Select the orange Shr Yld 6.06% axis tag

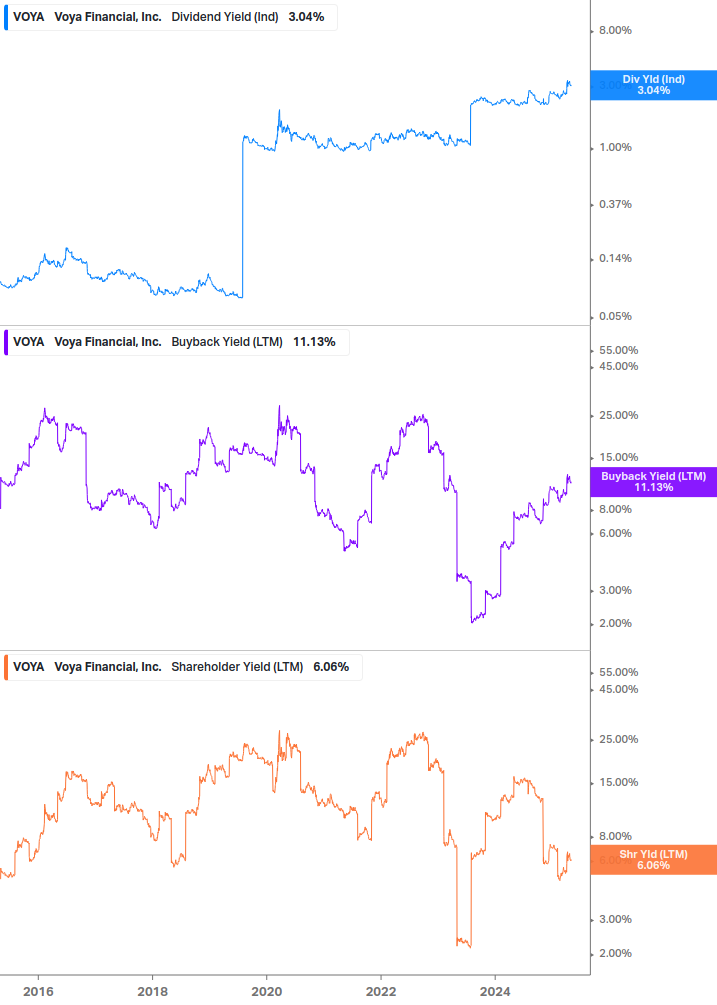point(654,860)
